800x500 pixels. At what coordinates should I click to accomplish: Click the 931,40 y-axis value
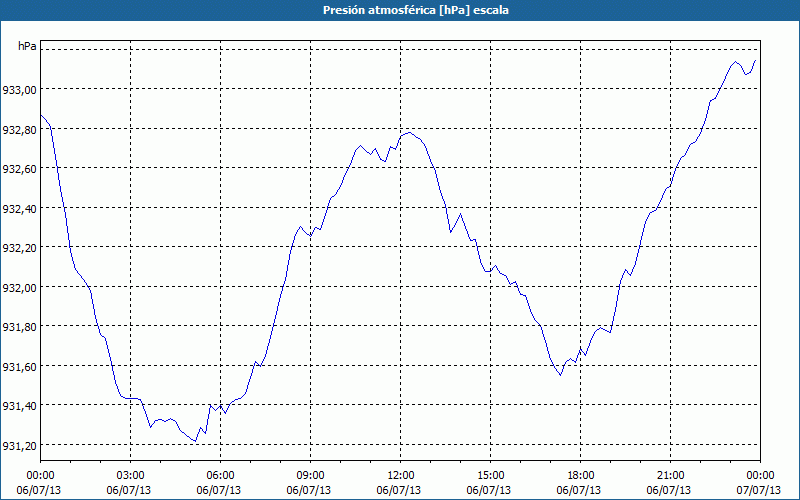tap(19, 406)
